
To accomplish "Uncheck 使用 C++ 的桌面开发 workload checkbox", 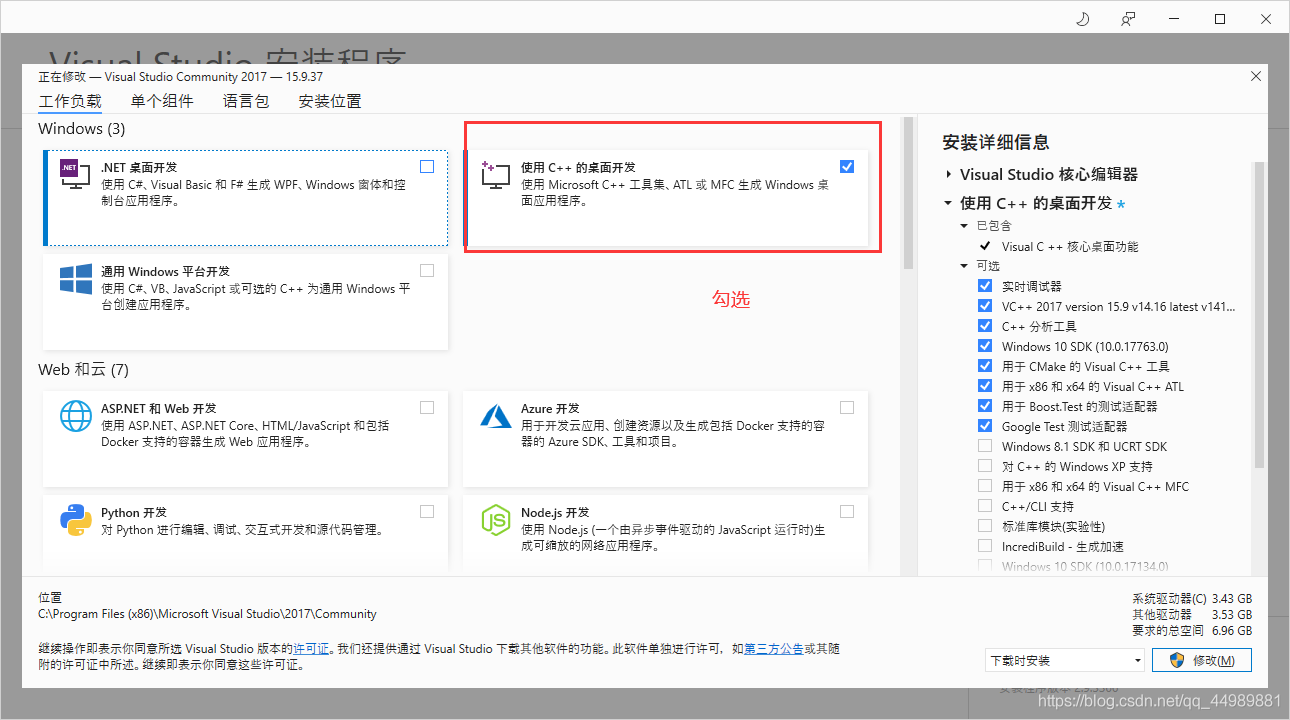I will coord(847,167).
